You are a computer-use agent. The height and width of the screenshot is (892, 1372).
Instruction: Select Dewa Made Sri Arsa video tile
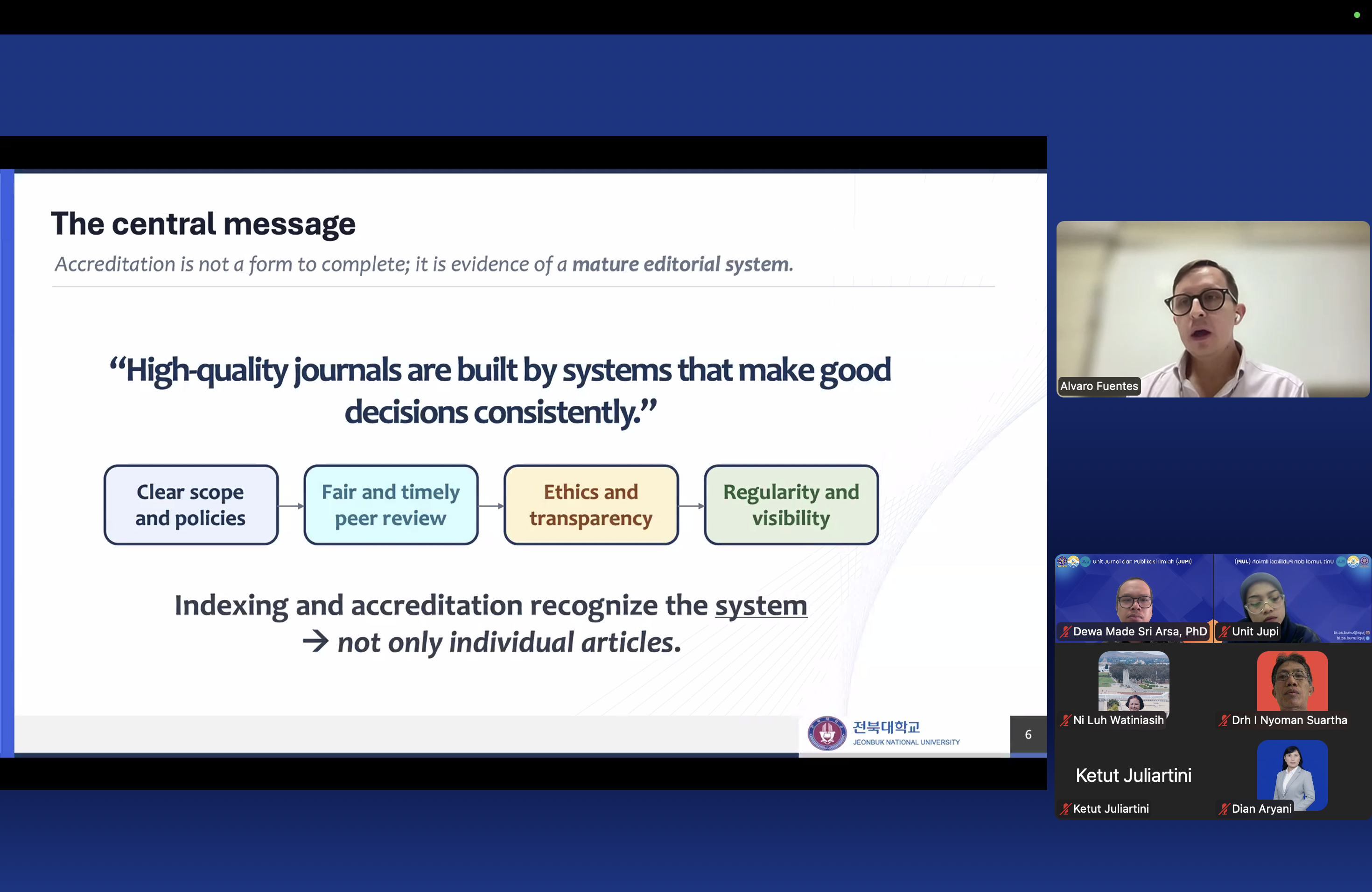pyautogui.click(x=1134, y=598)
